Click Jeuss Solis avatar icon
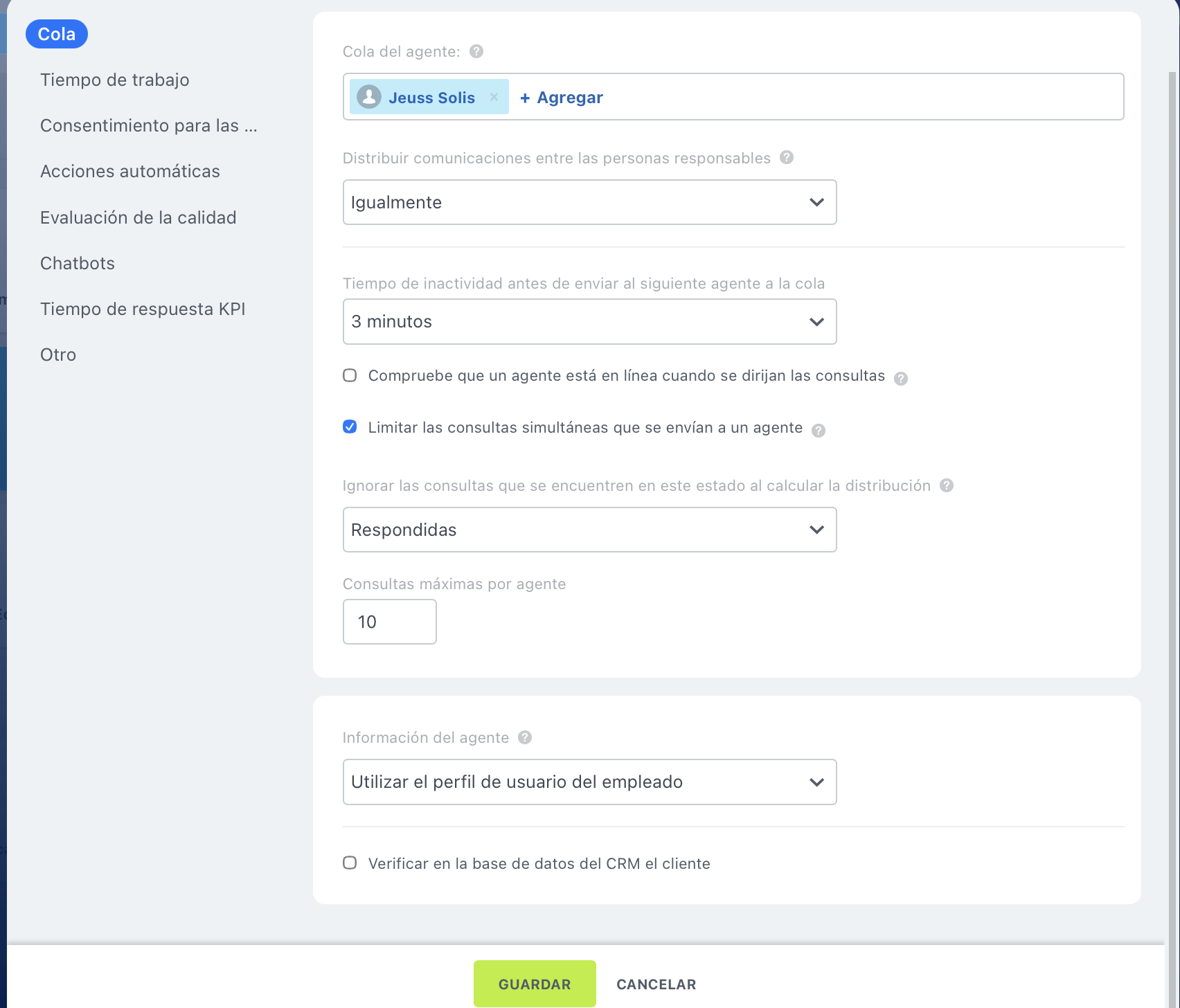Viewport: 1180px width, 1008px height. [x=369, y=97]
